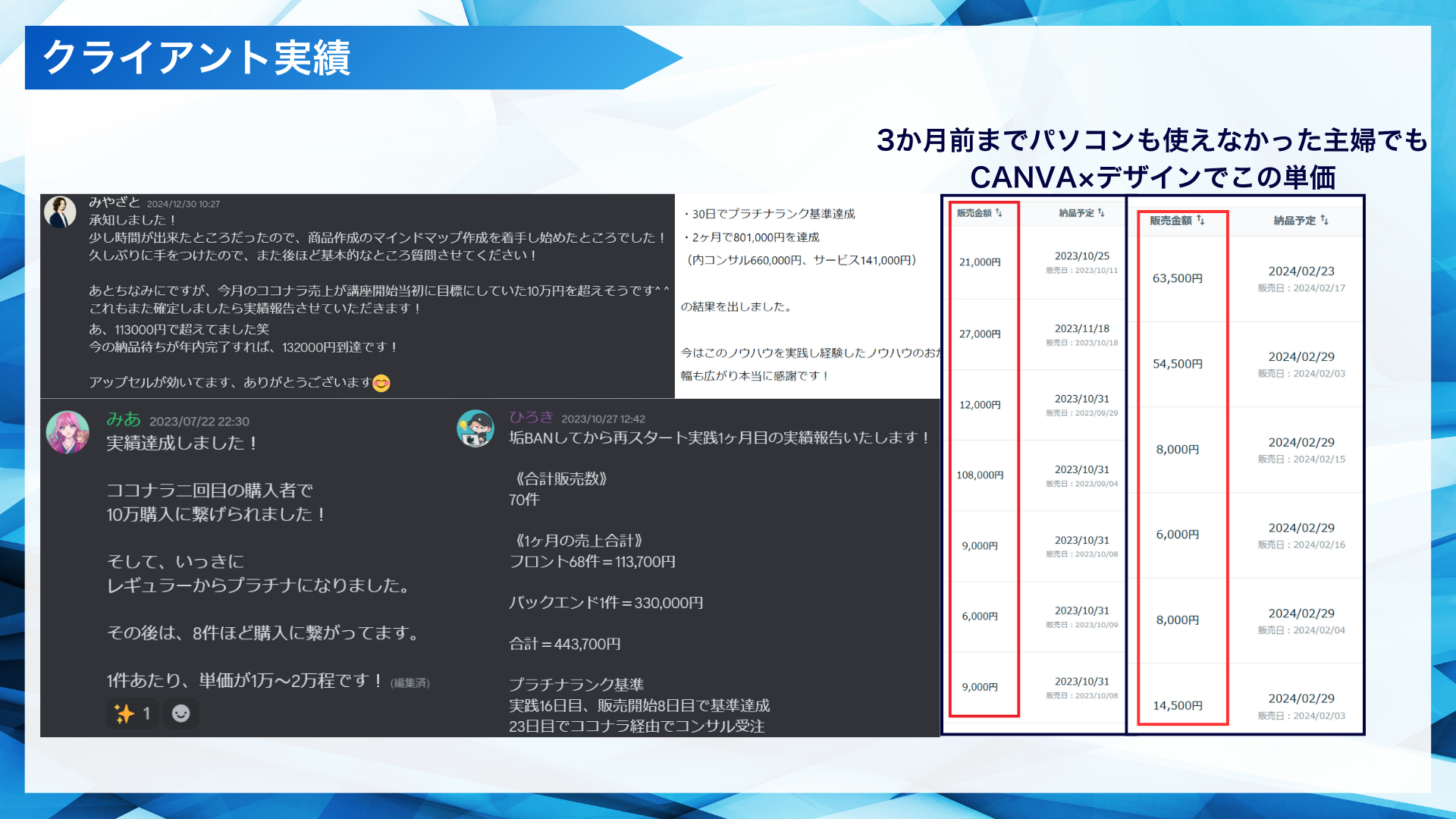Screen dimensions: 1456x819
Task: Click the 編集済 edited label
Action: (409, 683)
